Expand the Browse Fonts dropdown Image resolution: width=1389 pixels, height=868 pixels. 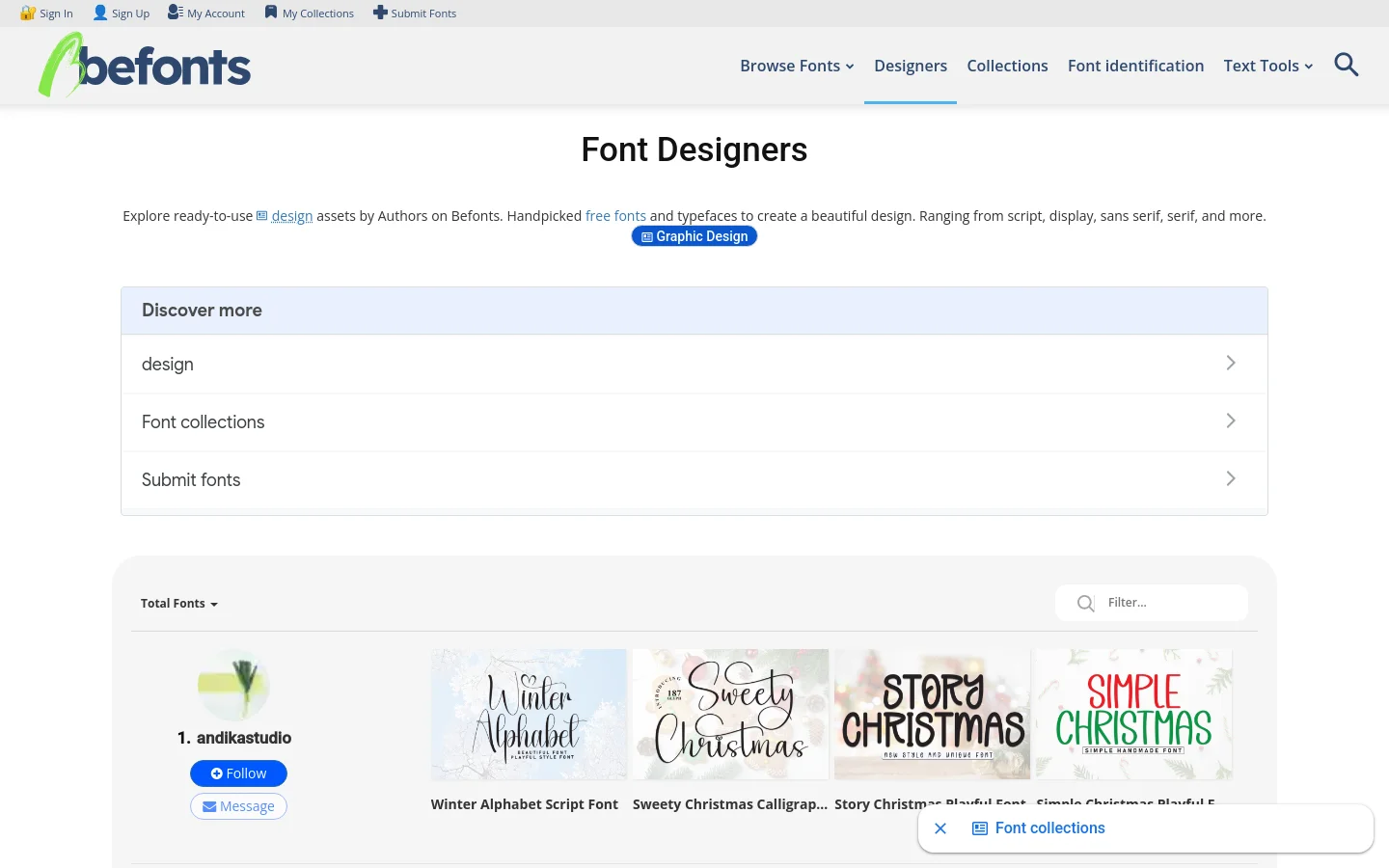pos(797,66)
